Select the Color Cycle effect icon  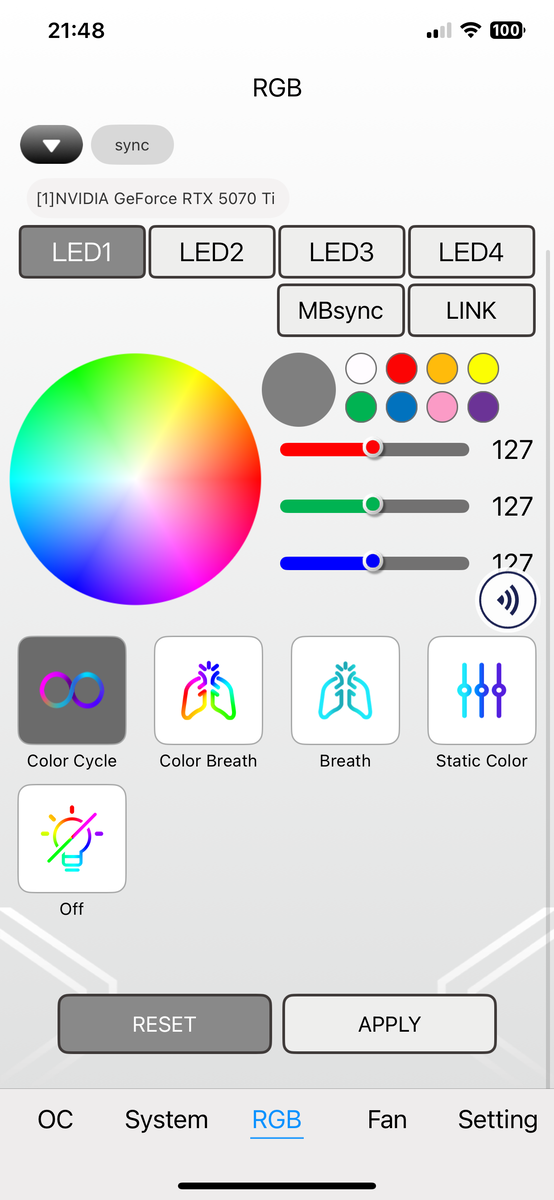point(72,691)
